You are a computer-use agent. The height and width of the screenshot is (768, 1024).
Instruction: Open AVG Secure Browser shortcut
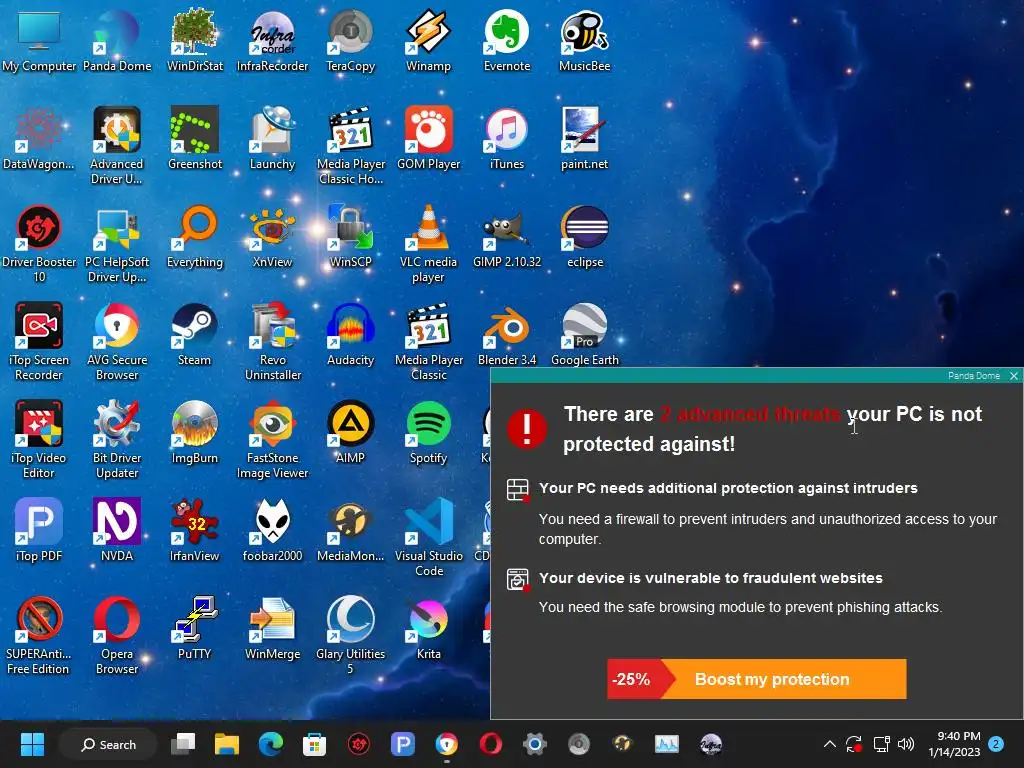pyautogui.click(x=117, y=342)
